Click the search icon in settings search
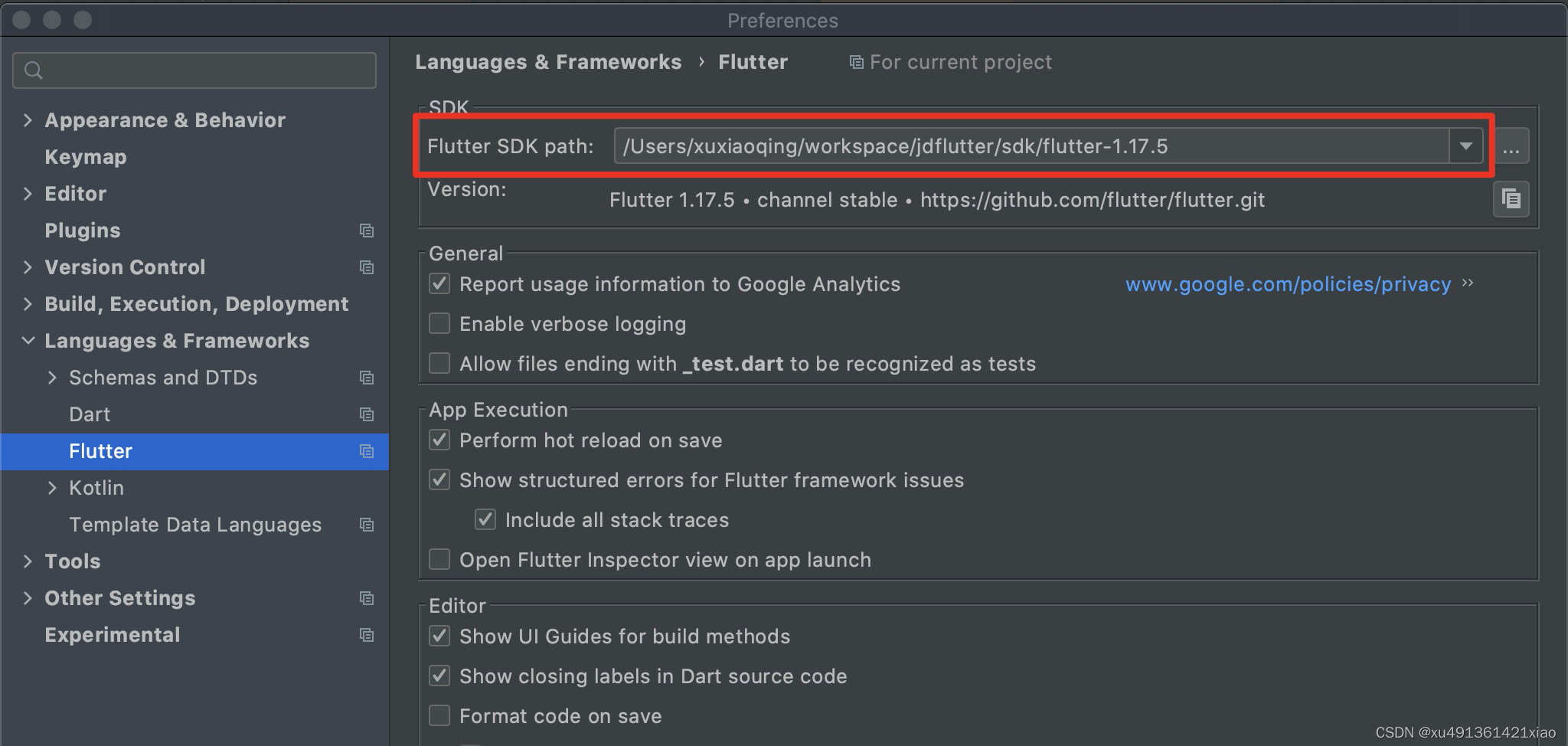 pyautogui.click(x=33, y=70)
